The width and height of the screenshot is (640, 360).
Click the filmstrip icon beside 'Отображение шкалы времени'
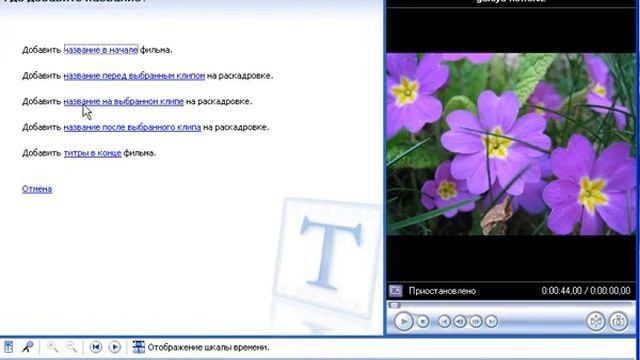pos(138,347)
